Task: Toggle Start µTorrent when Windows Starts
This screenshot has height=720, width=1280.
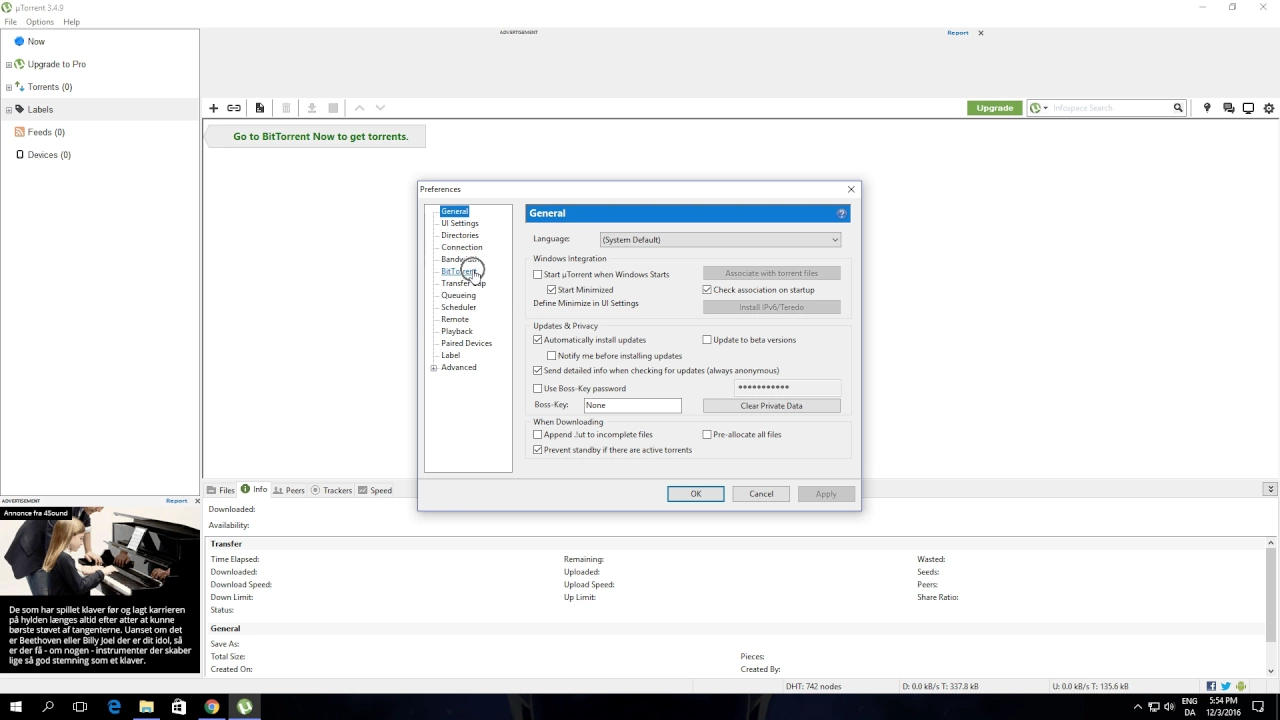Action: point(538,274)
